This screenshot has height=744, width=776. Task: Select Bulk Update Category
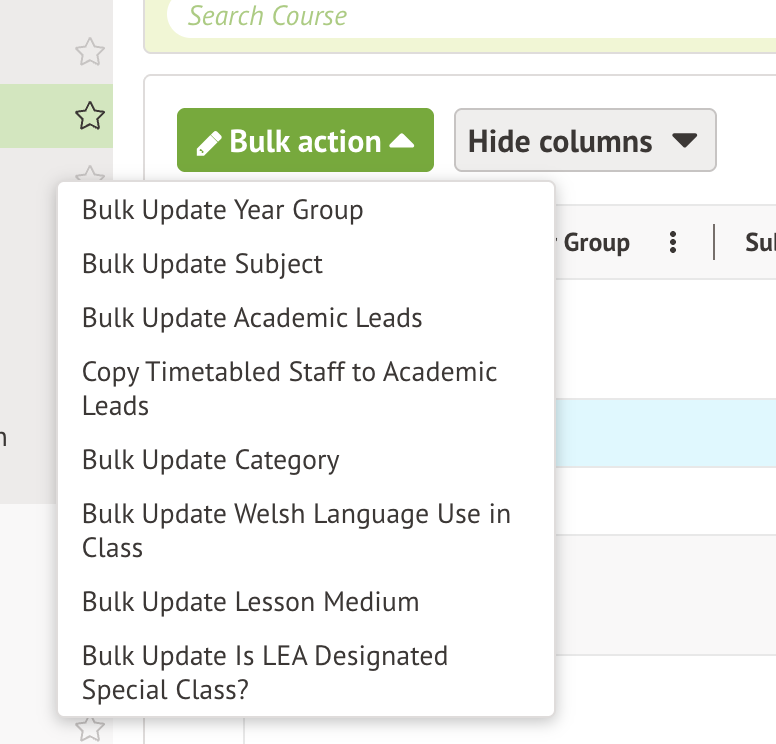(x=210, y=460)
